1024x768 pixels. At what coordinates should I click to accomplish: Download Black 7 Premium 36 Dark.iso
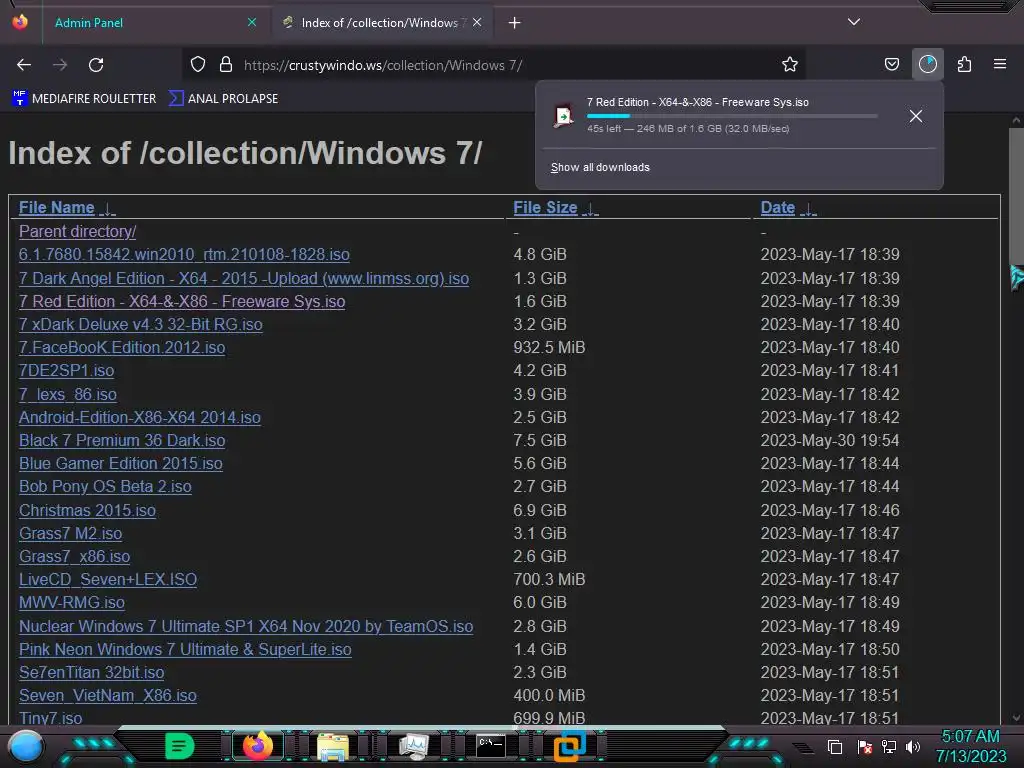122,440
